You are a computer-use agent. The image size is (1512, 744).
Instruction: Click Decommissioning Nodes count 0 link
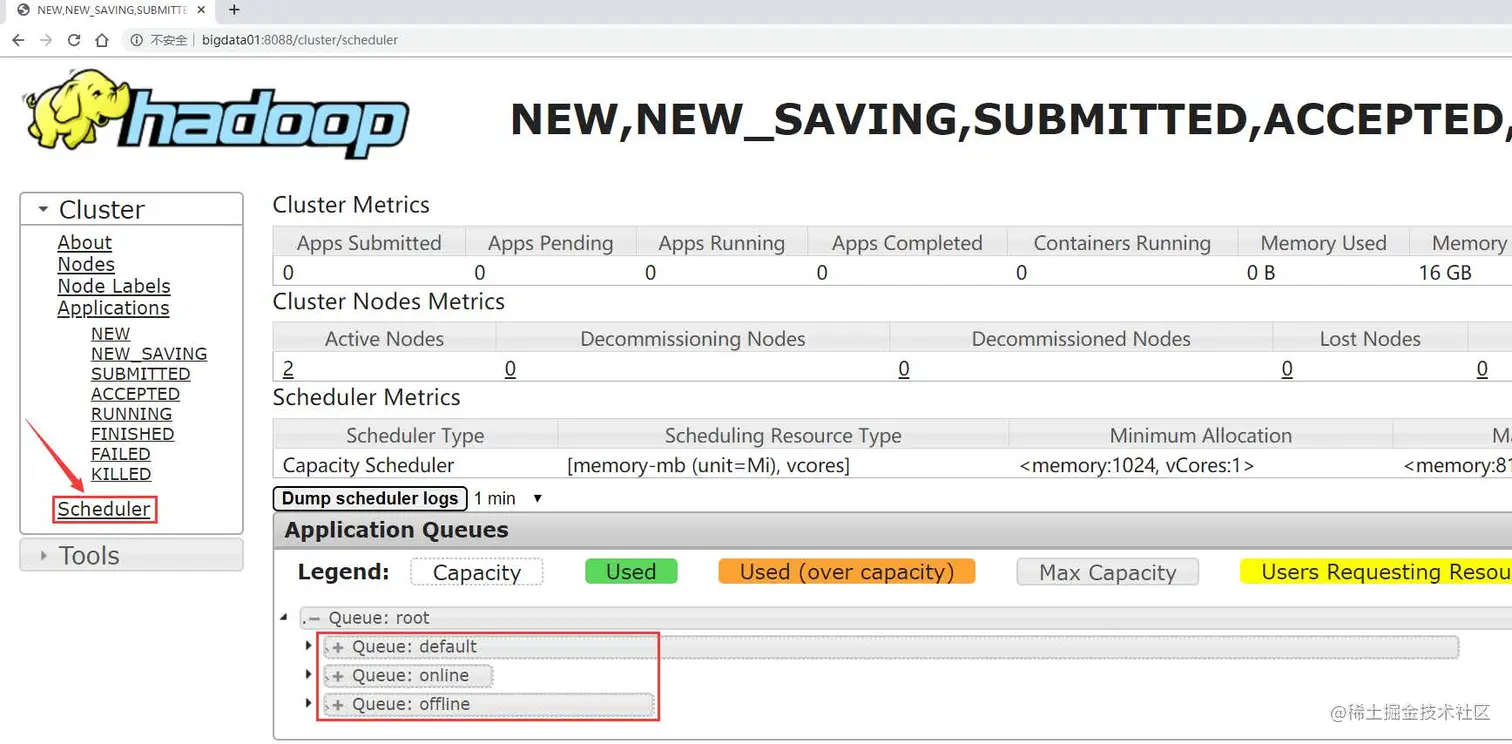[x=510, y=369]
